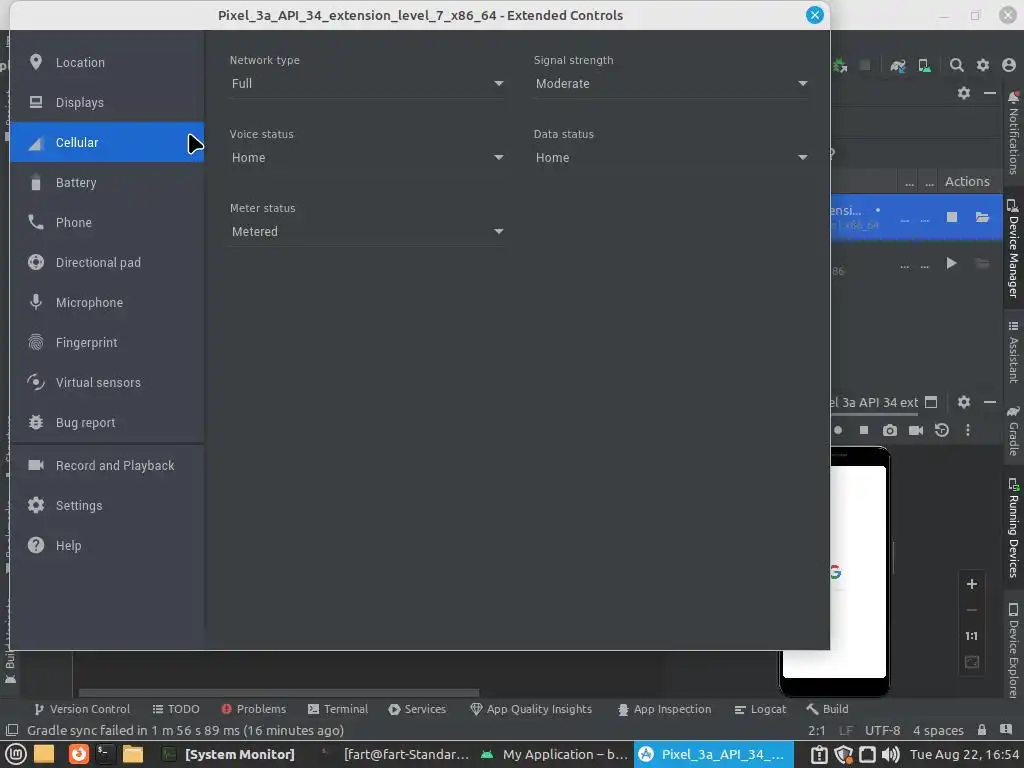Image resolution: width=1024 pixels, height=768 pixels.
Task: Switch to My Application taskbar window
Action: 555,754
